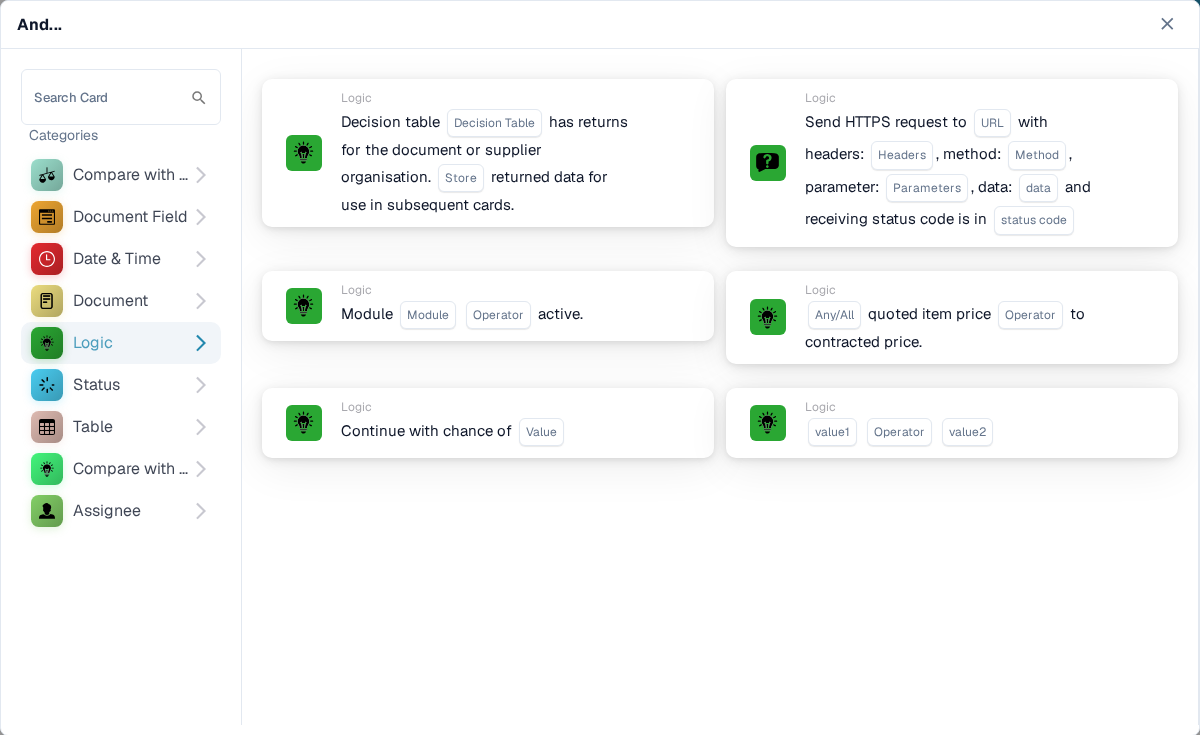
Task: Click the status code placeholder chip
Action: (x=1034, y=220)
